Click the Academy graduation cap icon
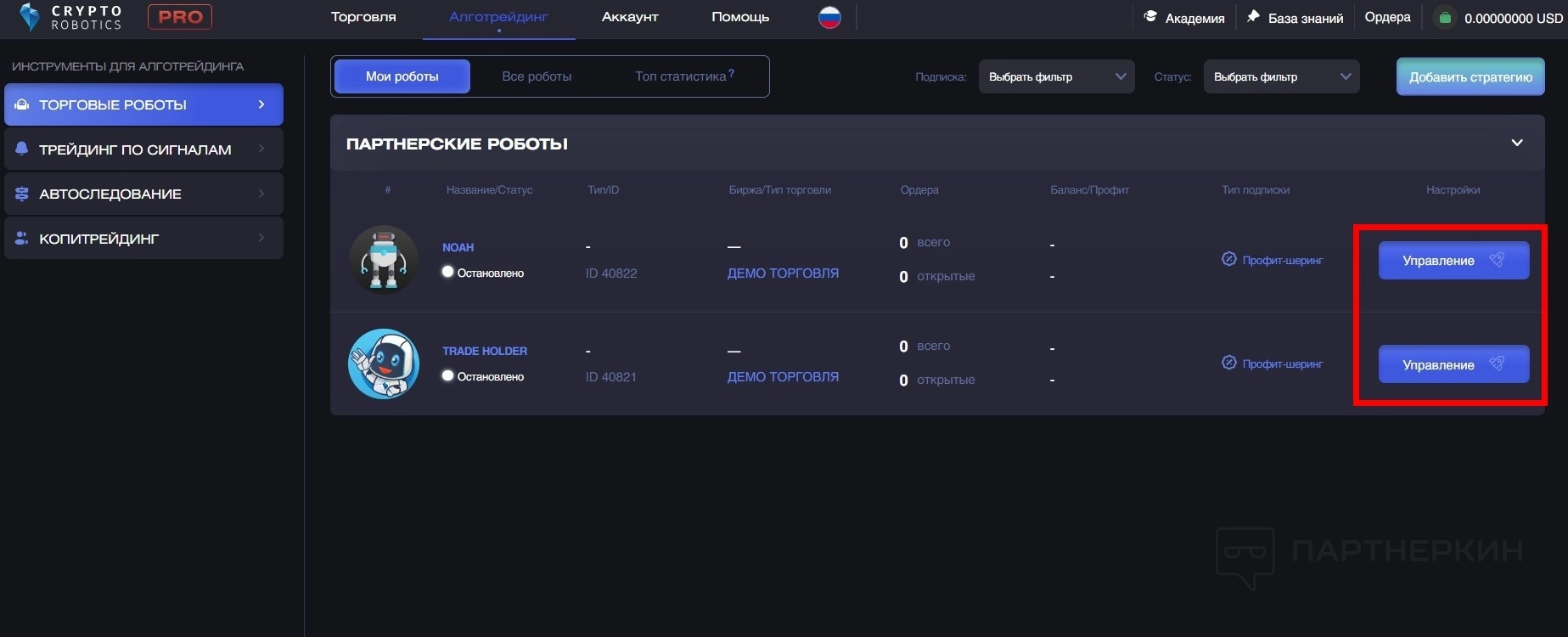 1150,17
